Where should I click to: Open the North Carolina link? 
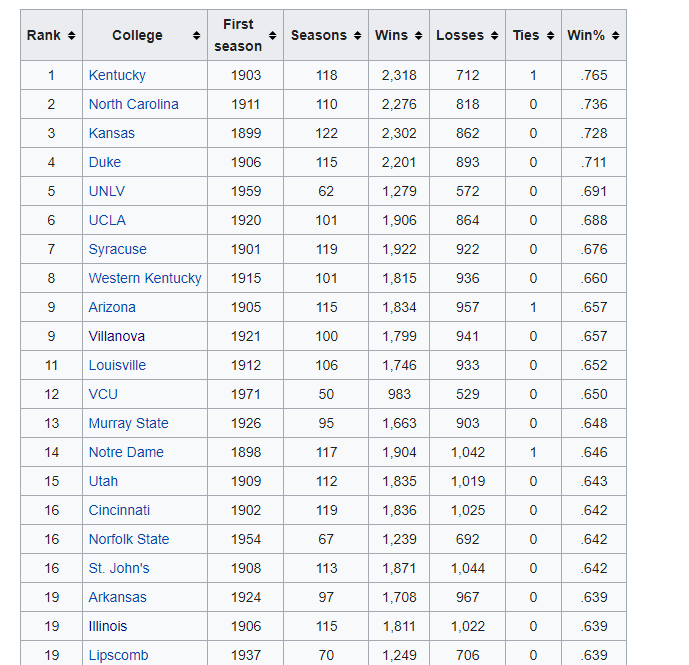(x=134, y=104)
